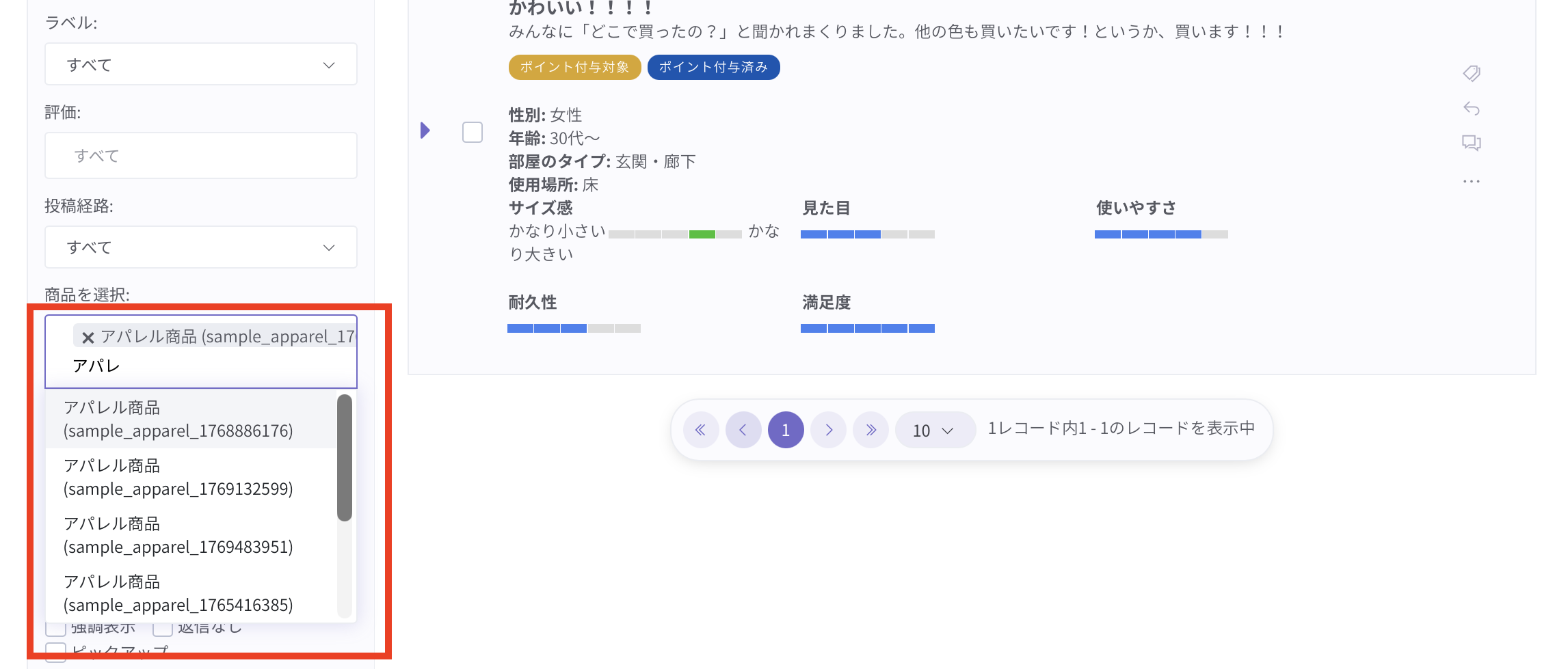The width and height of the screenshot is (1568, 669).
Task: Toggle the 返信なし checkbox
Action: tap(163, 627)
